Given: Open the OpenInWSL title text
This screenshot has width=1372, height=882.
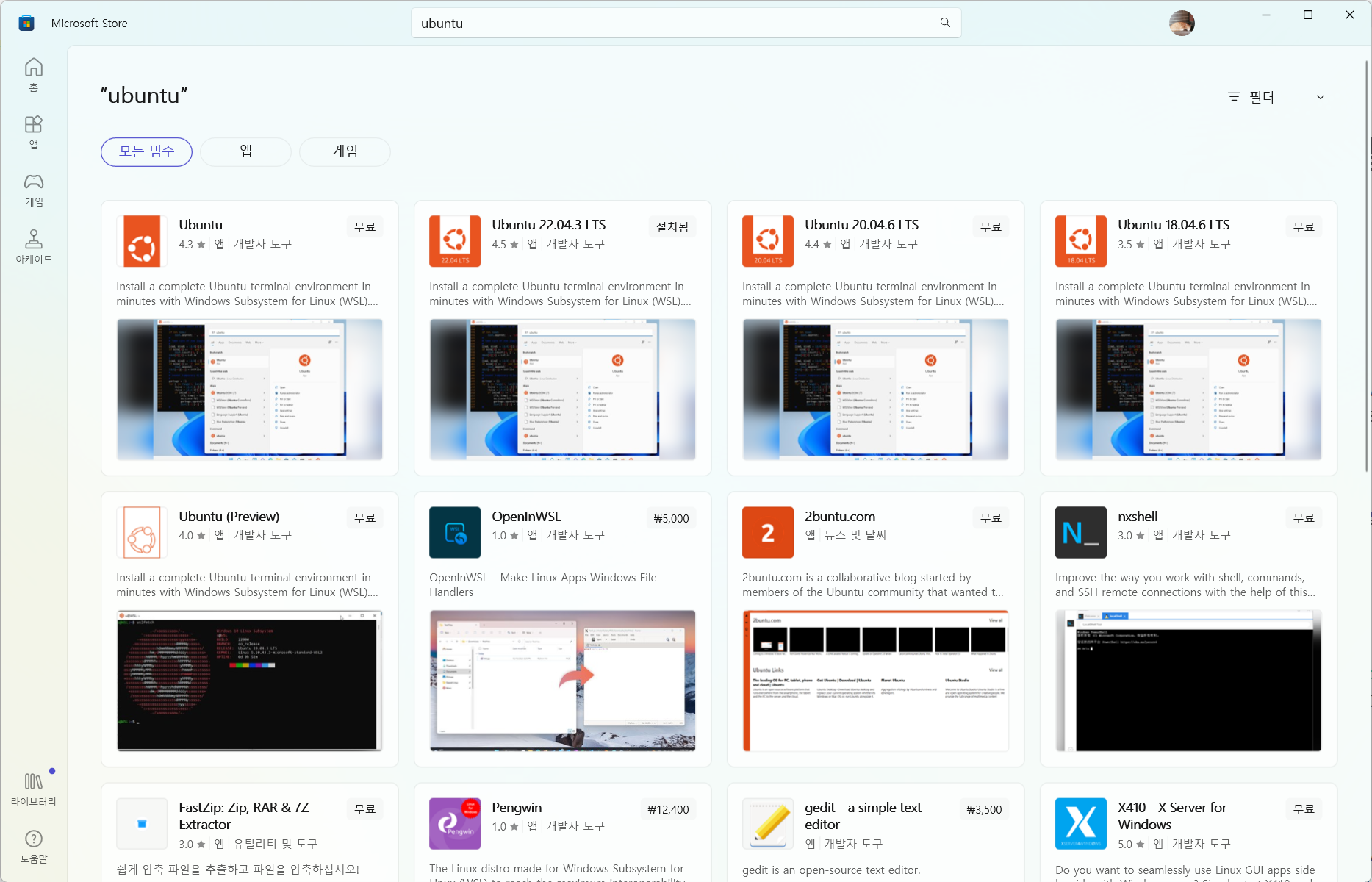Looking at the screenshot, I should point(526,517).
